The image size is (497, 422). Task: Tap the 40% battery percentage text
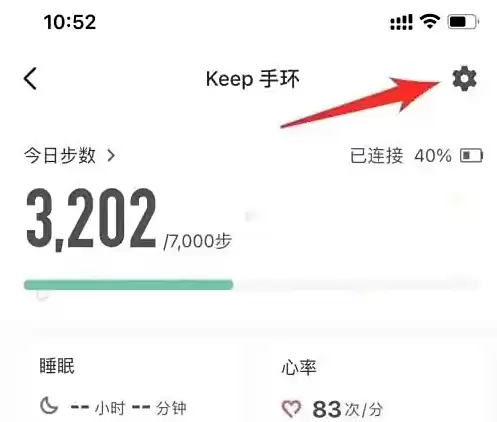coord(433,156)
